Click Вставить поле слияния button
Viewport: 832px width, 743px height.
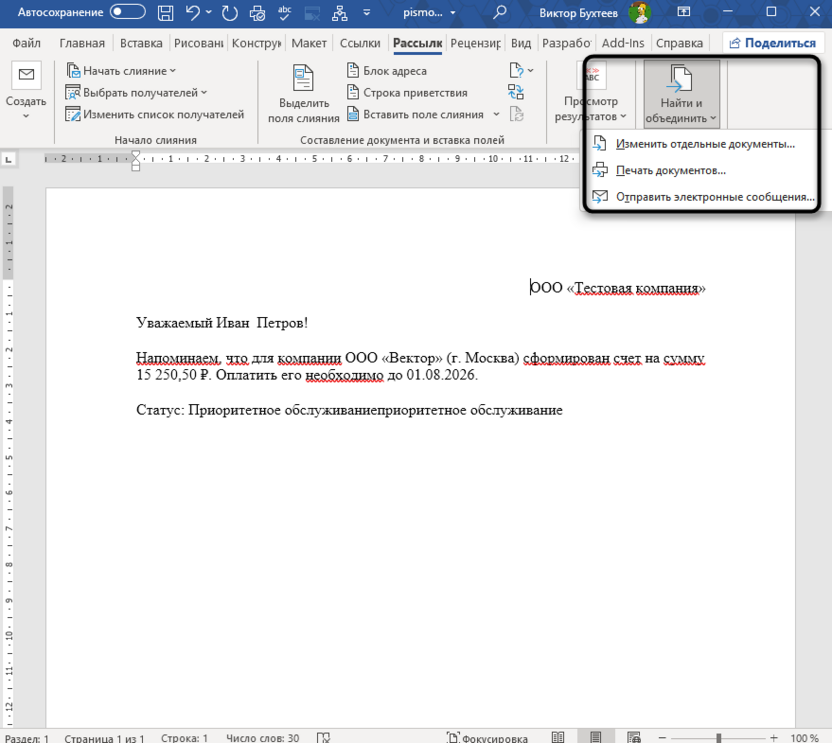[415, 114]
